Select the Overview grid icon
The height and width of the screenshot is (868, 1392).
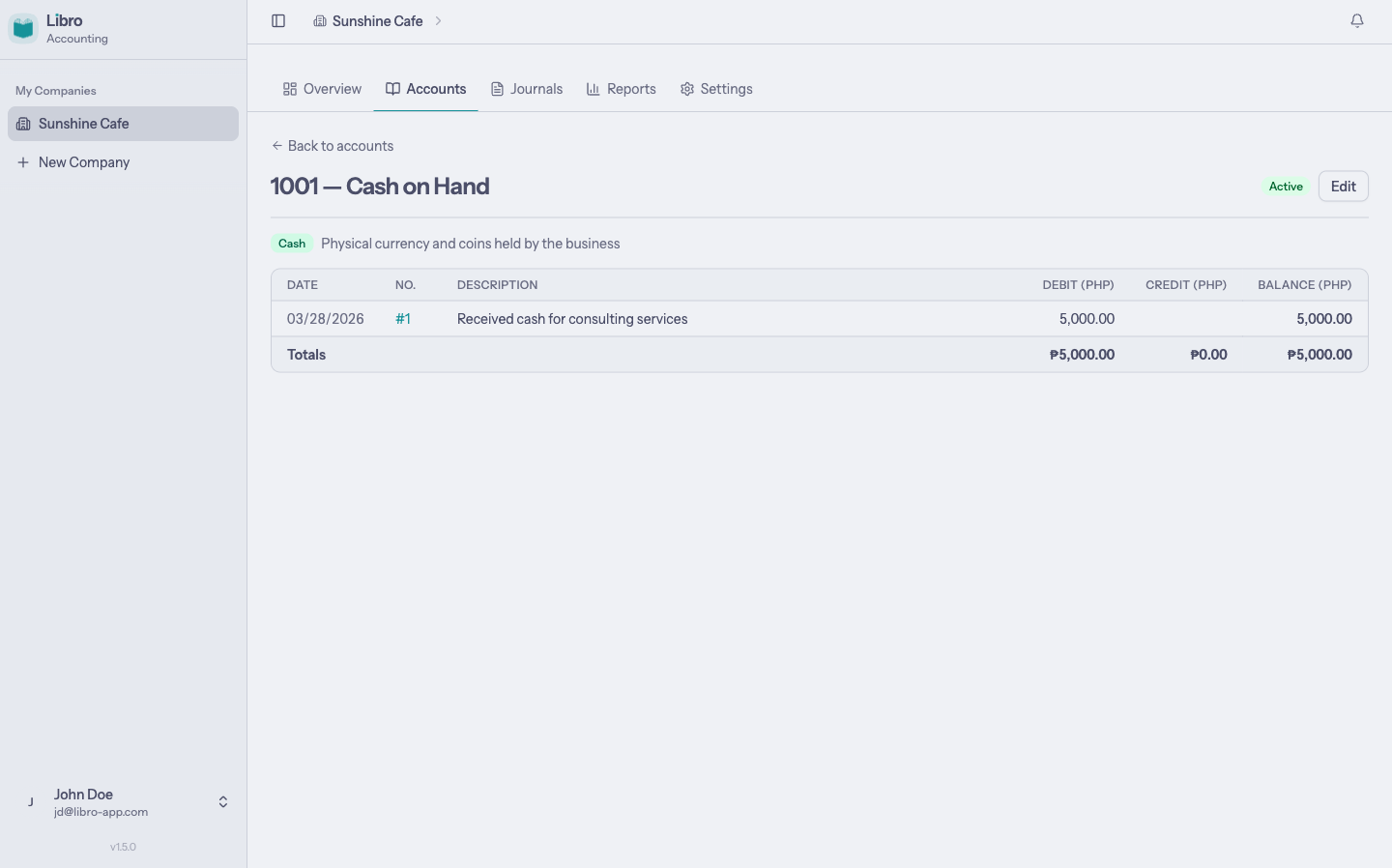290,88
